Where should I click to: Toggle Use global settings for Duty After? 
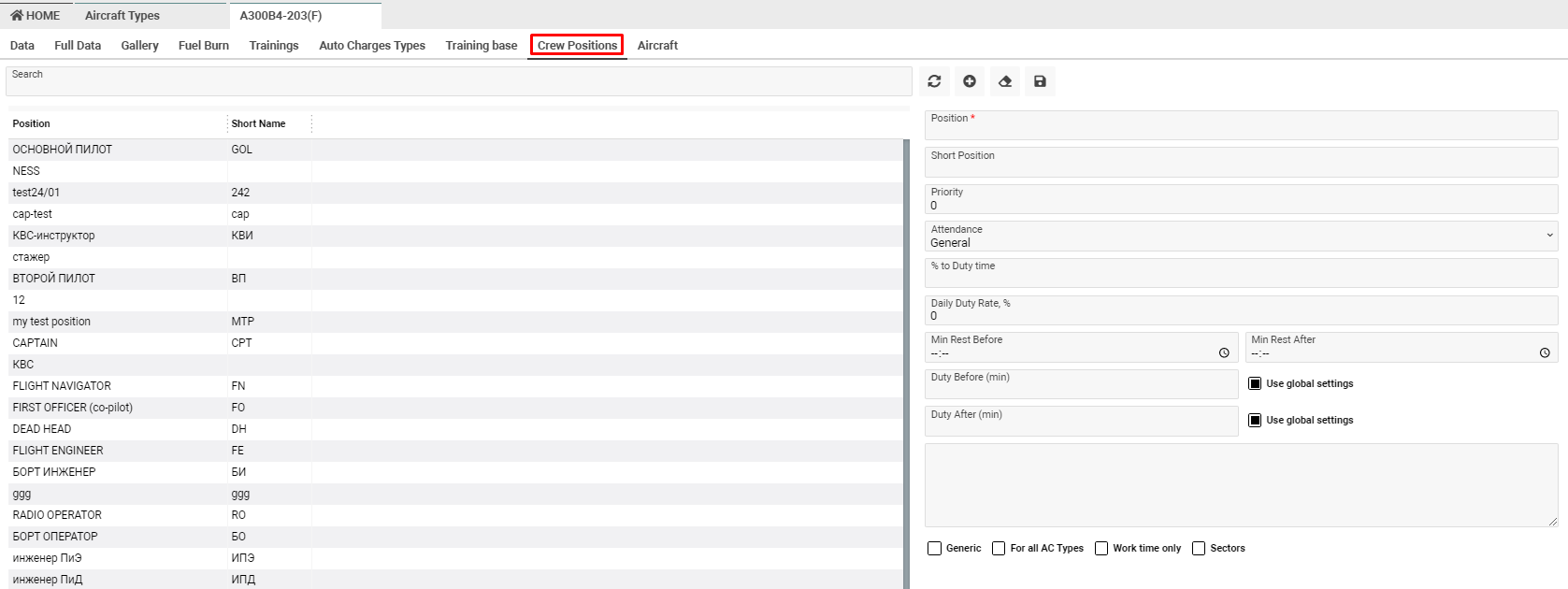(x=1256, y=420)
